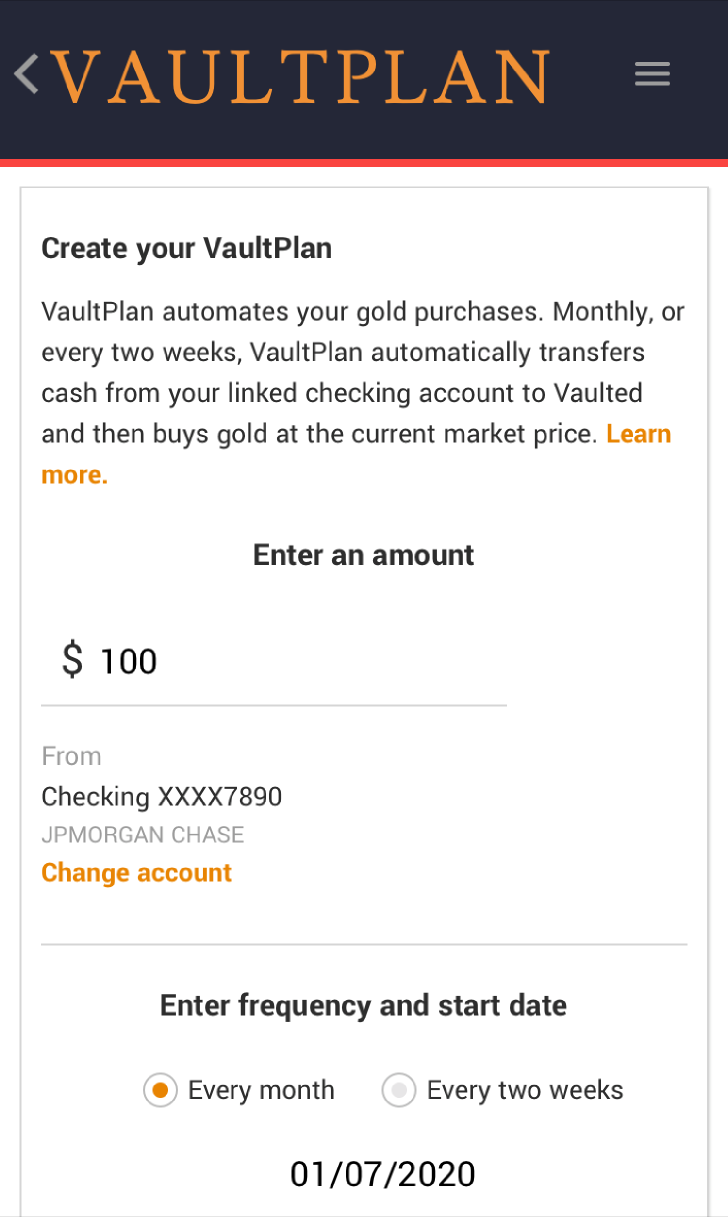Click the JPMORGAN CHASE bank label
This screenshot has width=728, height=1217.
143,835
